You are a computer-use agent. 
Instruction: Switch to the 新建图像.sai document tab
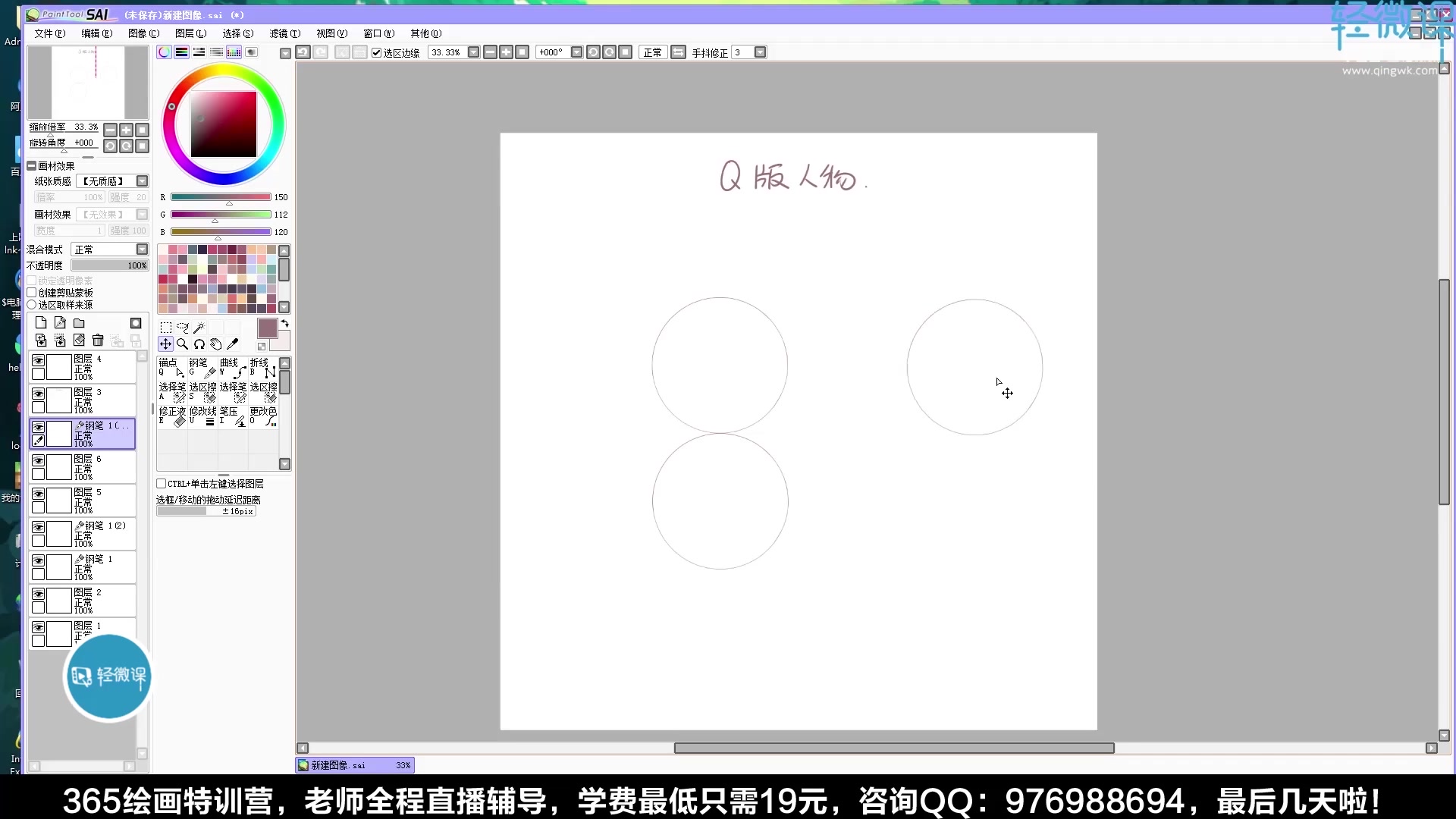(x=355, y=765)
